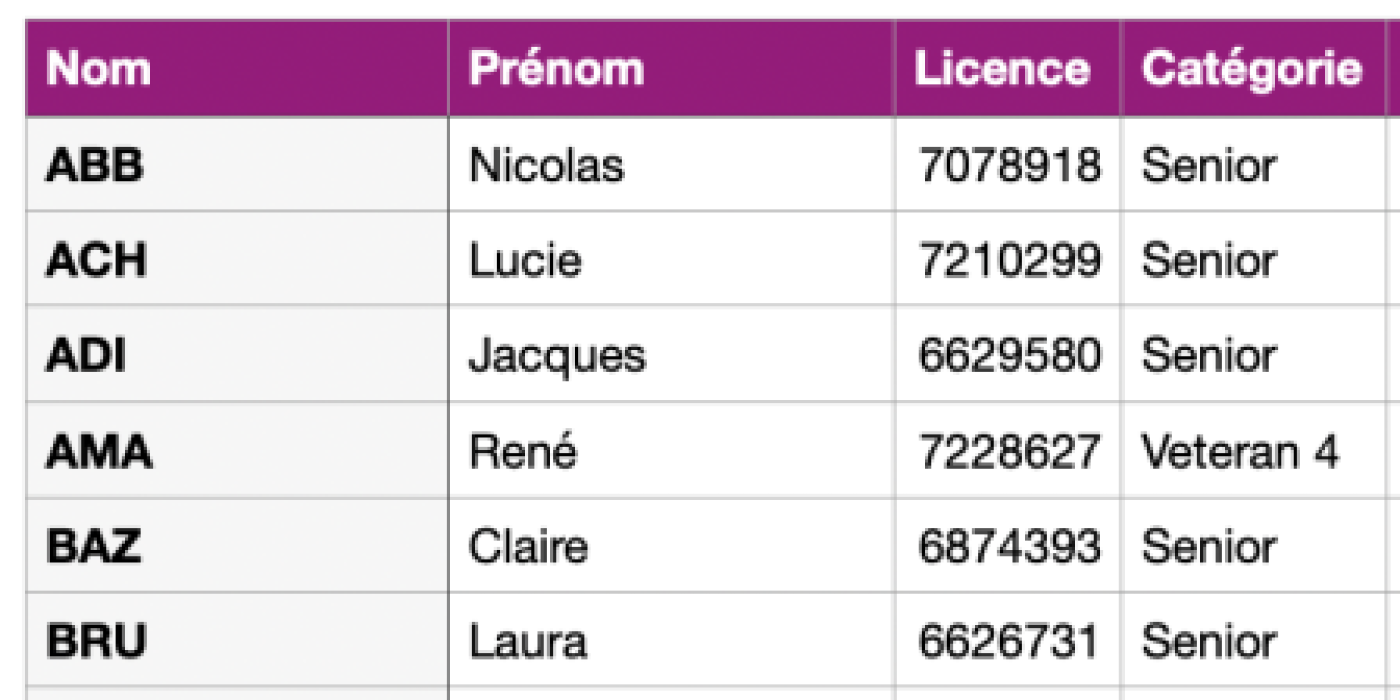
Task: Select licence number 6626731
Action: tap(1009, 641)
